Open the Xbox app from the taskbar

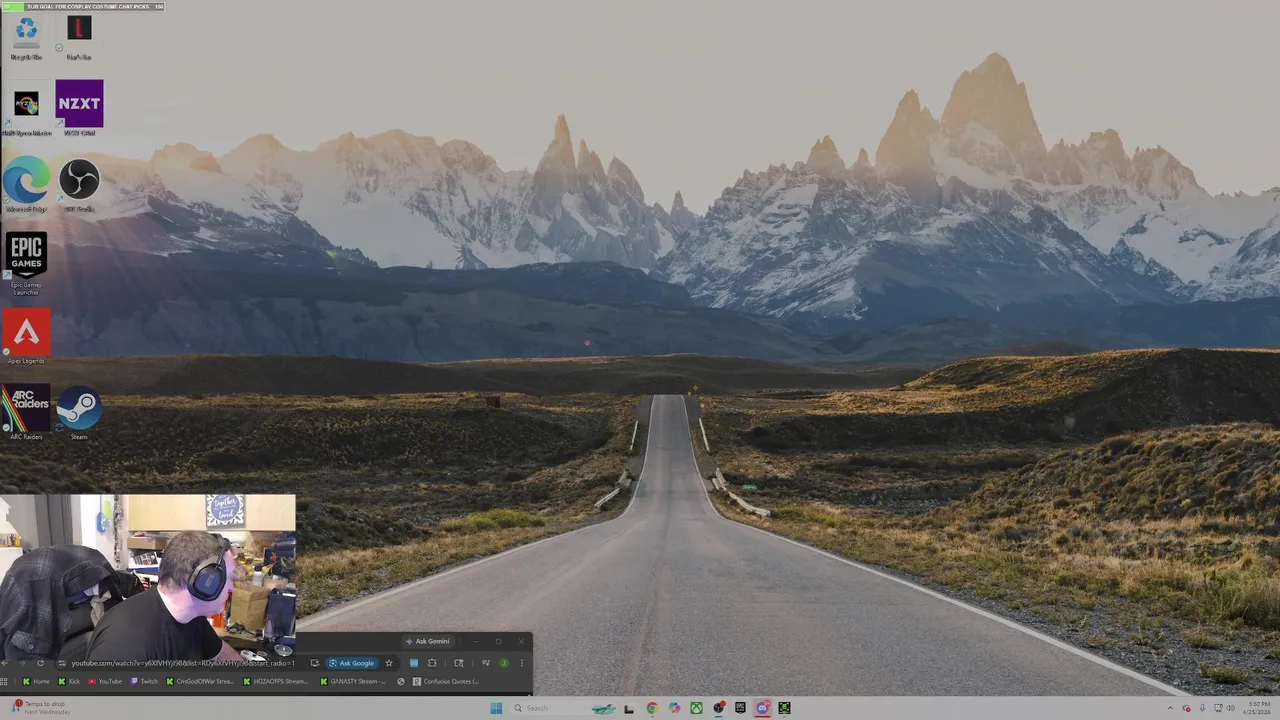click(696, 708)
